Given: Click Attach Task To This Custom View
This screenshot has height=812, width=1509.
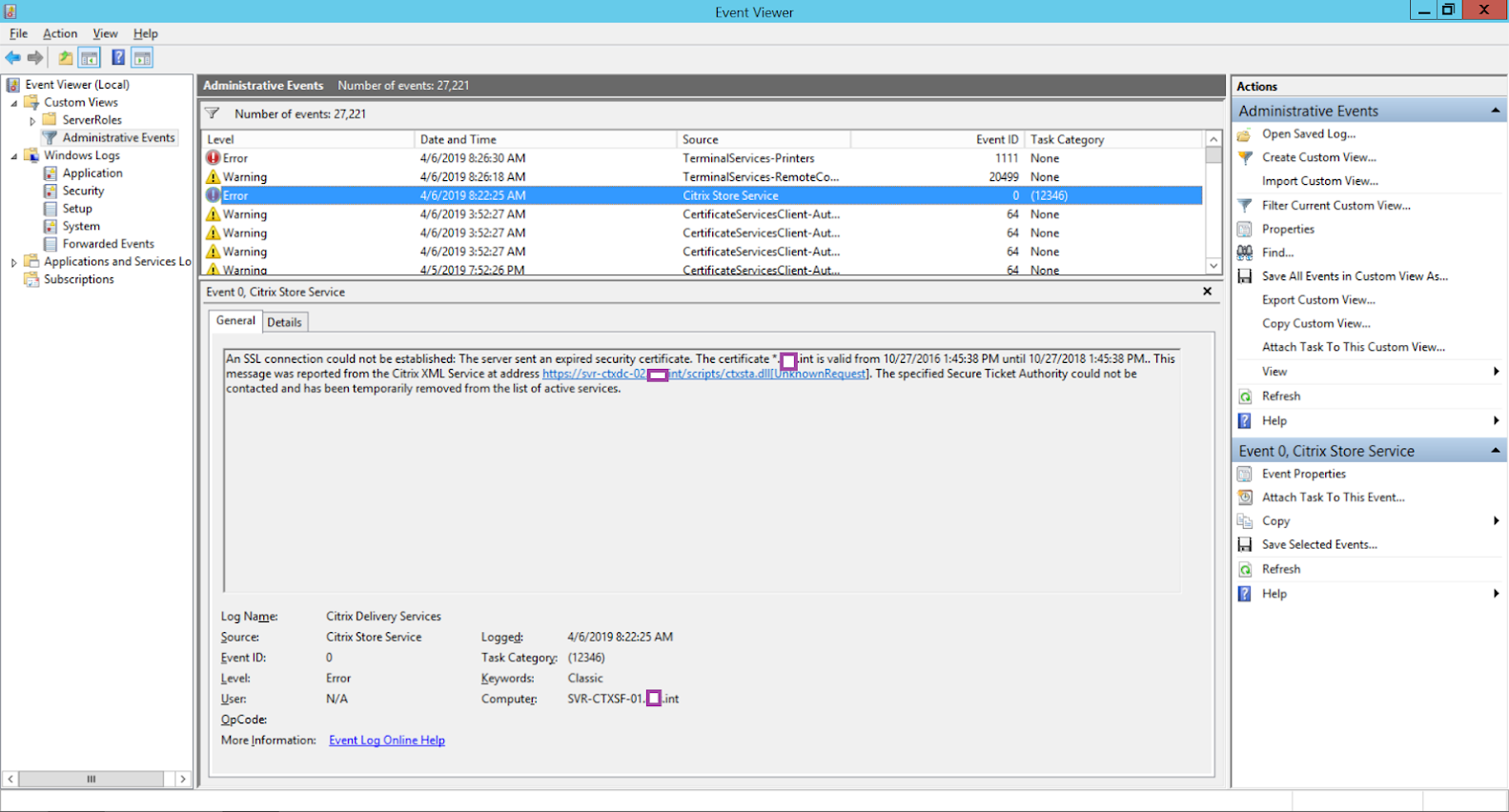Looking at the screenshot, I should [x=1354, y=347].
